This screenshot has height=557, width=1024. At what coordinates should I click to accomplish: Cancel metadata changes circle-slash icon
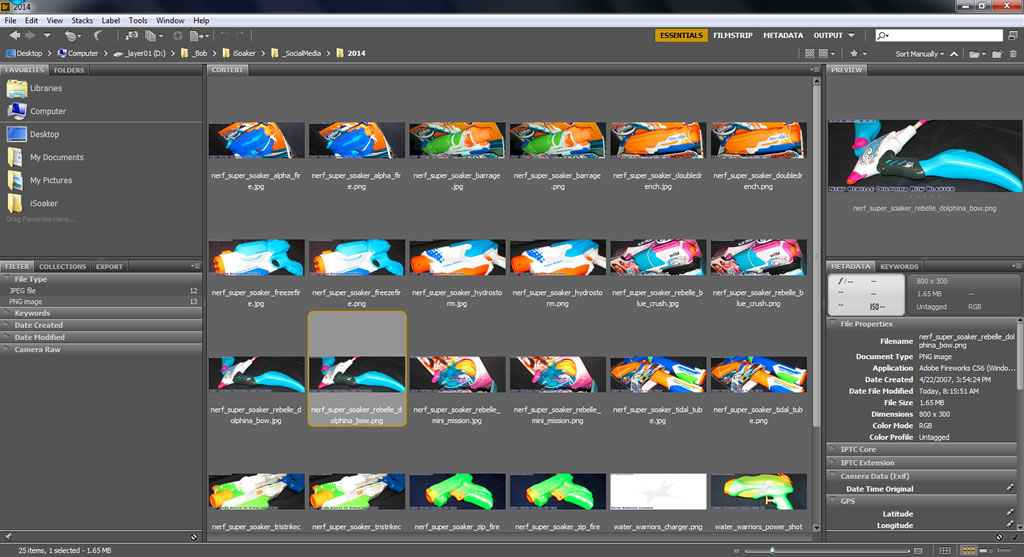click(999, 537)
